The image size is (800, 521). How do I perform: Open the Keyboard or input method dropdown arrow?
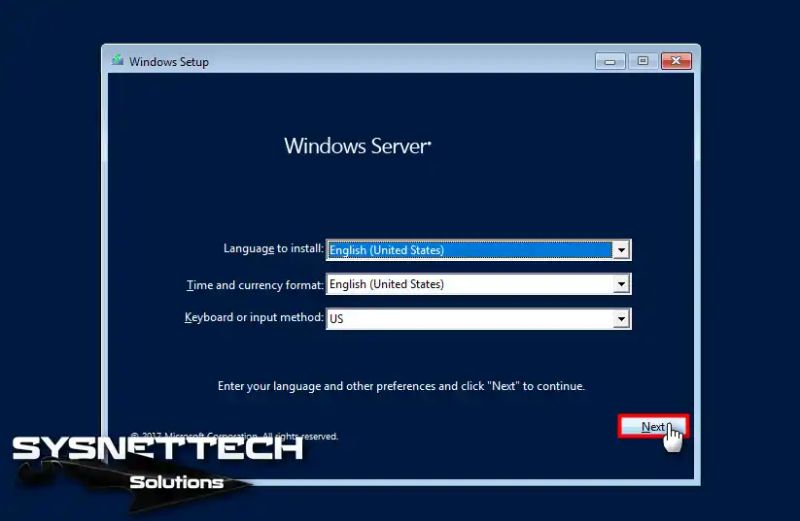pos(621,319)
